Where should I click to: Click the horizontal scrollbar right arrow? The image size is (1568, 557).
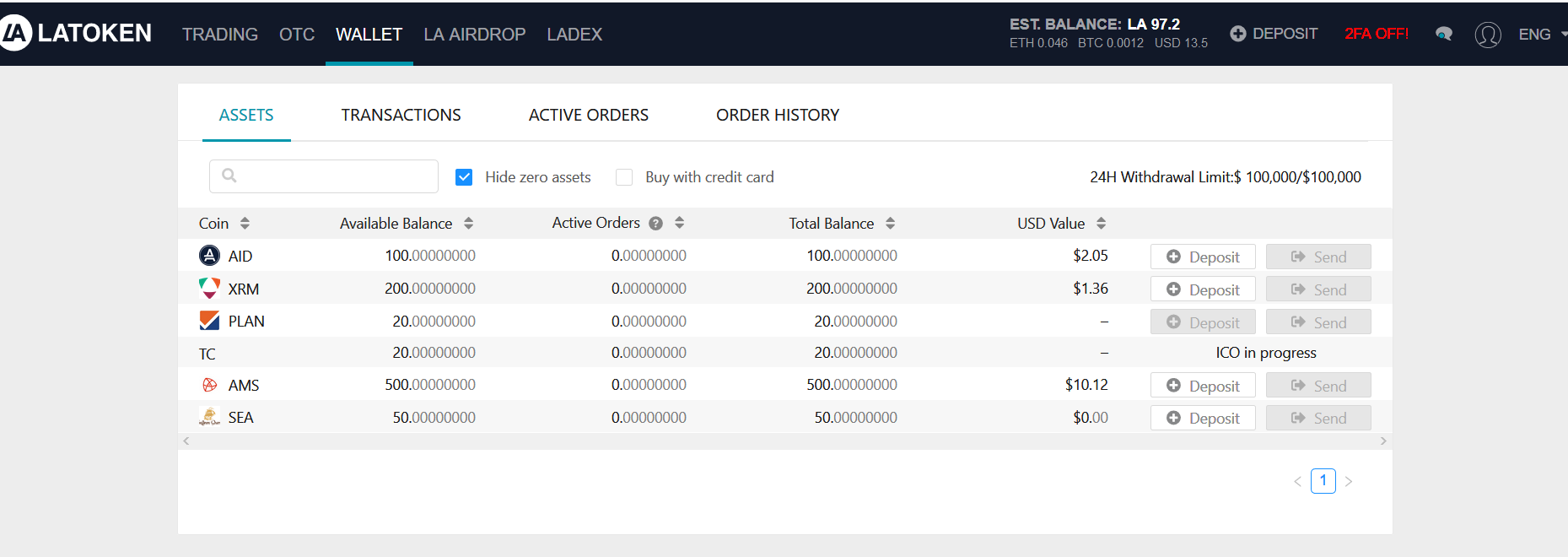click(x=1383, y=441)
